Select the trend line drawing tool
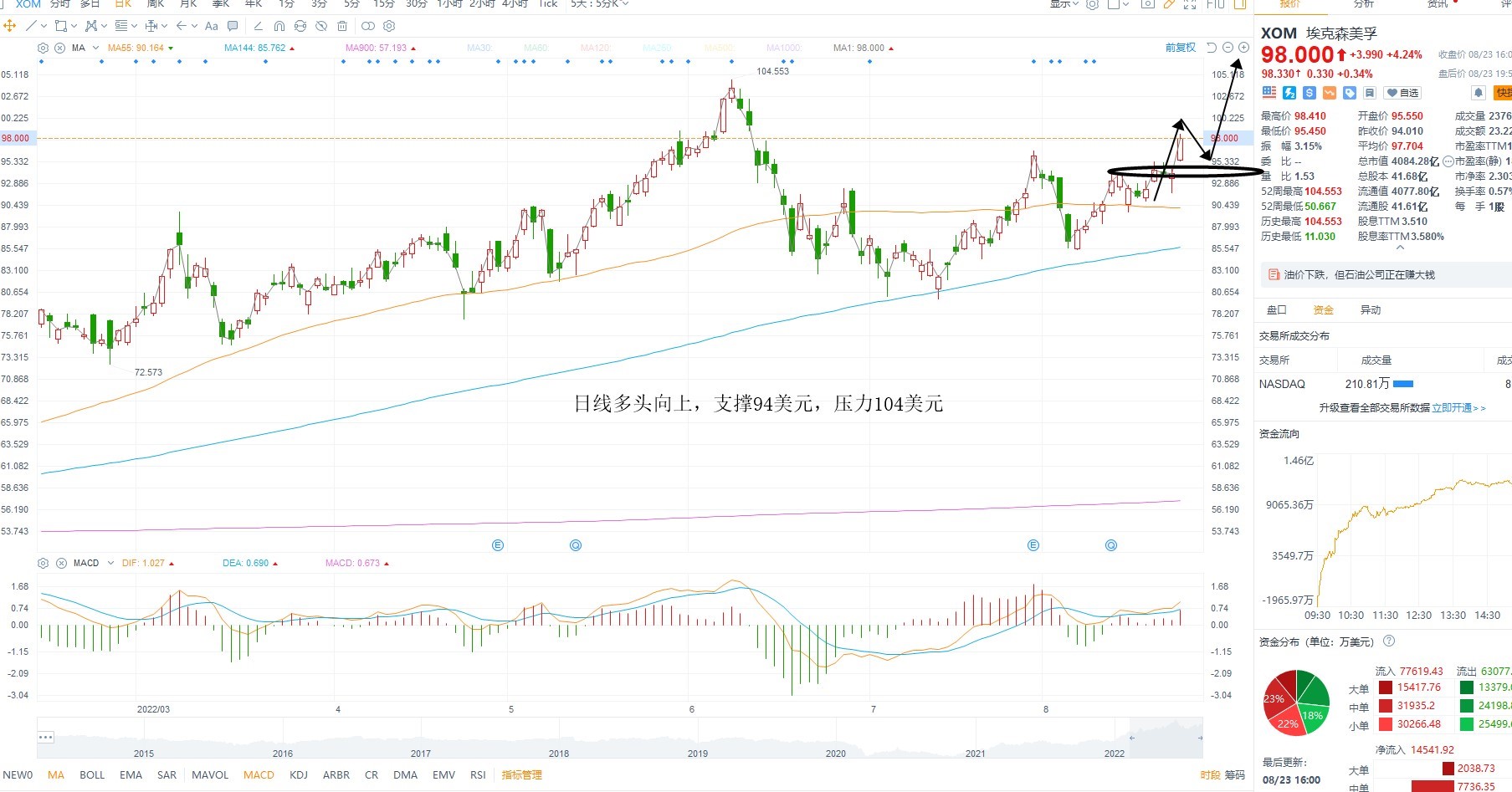 (x=31, y=26)
